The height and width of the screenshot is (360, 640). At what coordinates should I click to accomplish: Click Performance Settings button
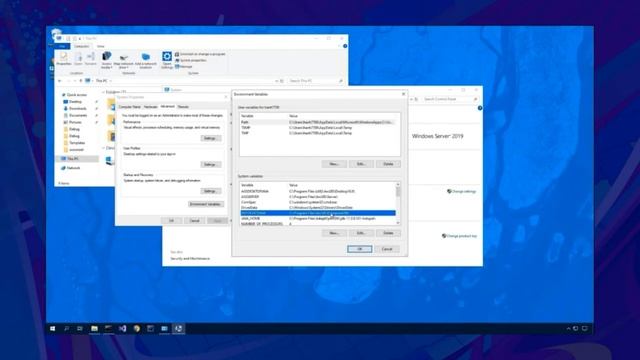pyautogui.click(x=211, y=138)
